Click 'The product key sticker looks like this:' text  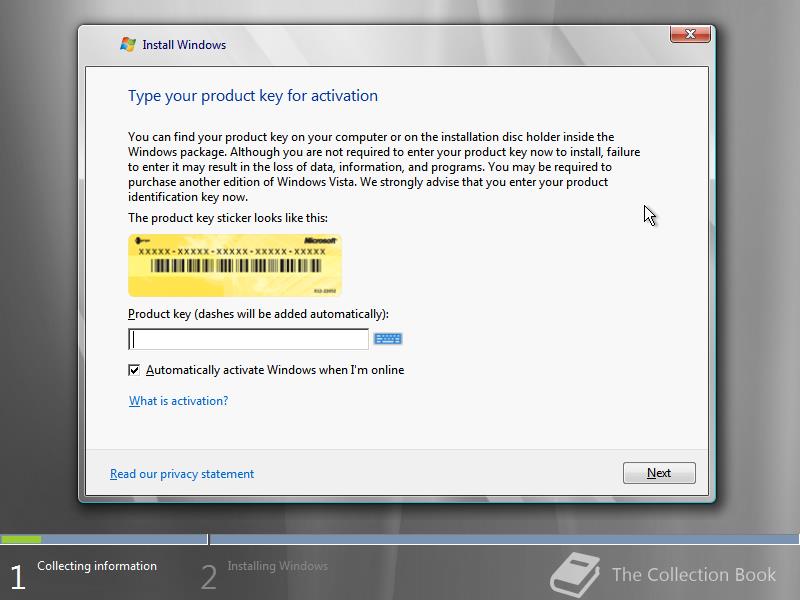coord(228,218)
